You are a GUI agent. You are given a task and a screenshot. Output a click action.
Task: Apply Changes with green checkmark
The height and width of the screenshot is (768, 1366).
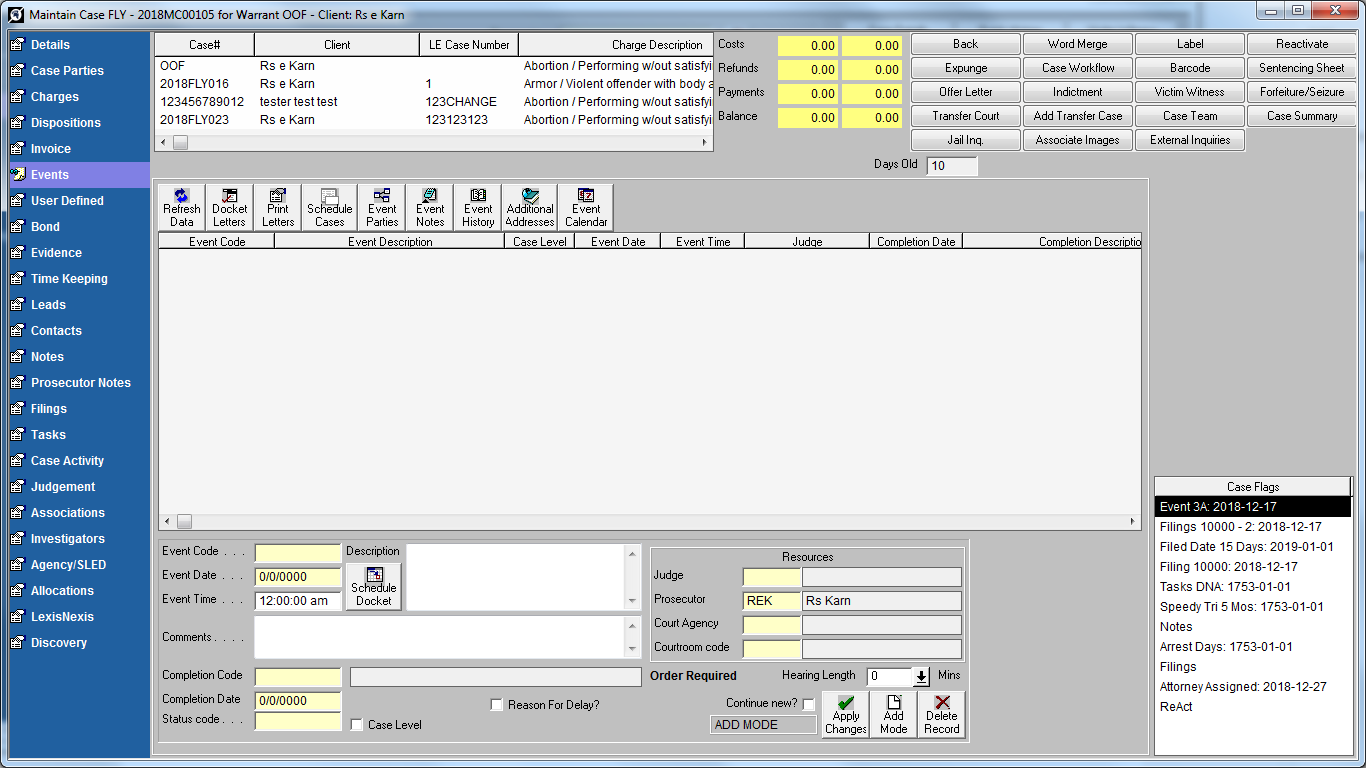click(x=846, y=715)
